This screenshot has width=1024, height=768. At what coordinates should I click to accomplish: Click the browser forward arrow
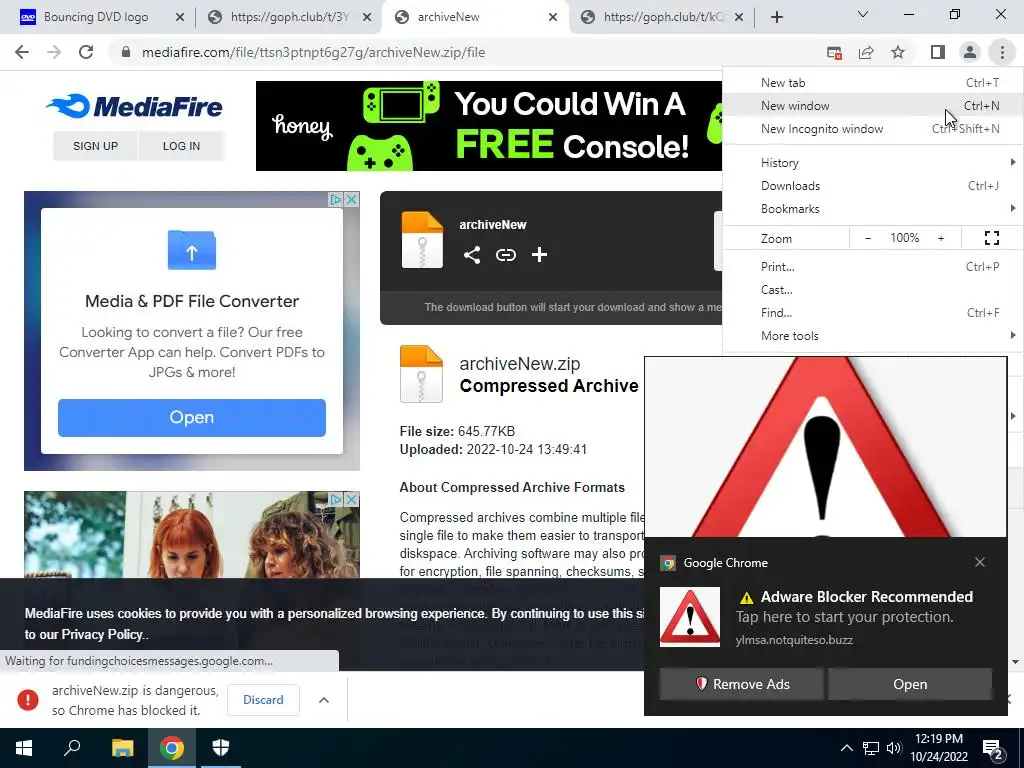[54, 52]
